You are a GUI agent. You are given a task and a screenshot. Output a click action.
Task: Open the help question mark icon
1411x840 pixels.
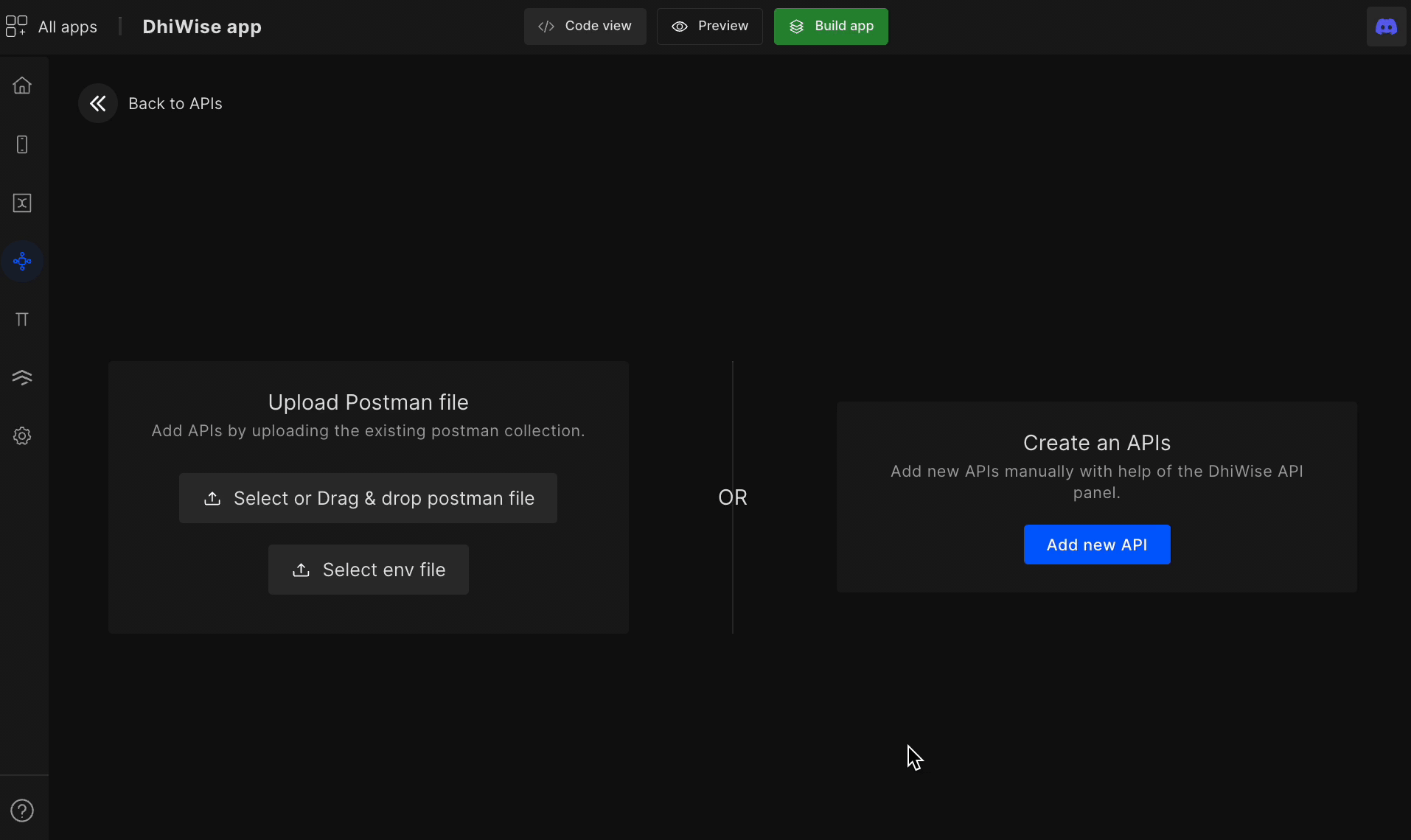22,811
